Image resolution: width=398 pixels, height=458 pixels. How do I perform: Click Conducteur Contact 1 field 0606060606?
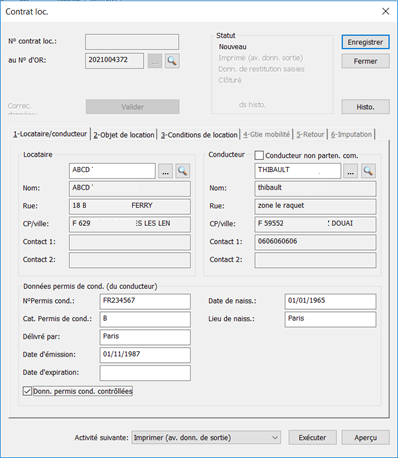(315, 242)
